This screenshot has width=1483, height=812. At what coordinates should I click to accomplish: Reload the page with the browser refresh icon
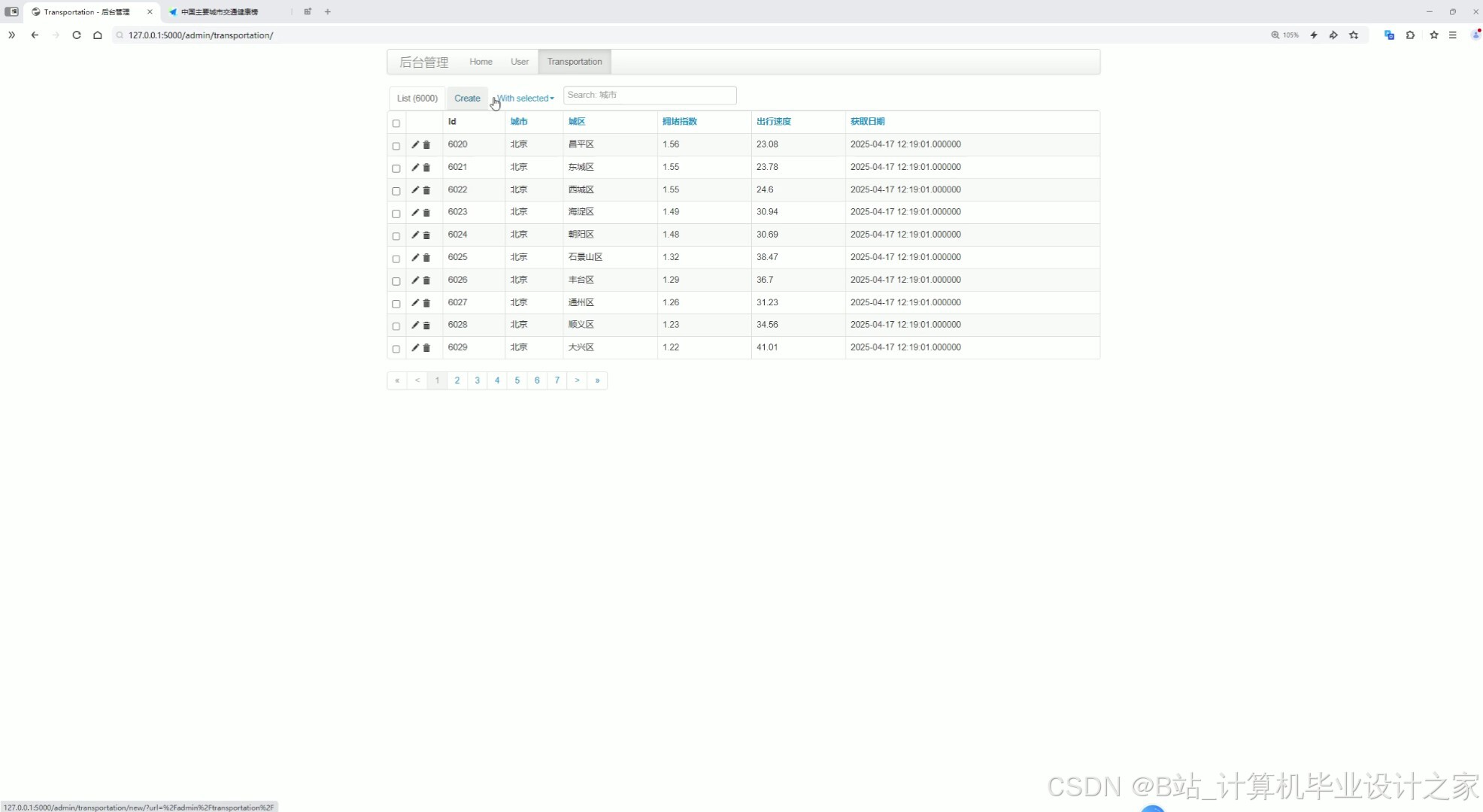77,35
